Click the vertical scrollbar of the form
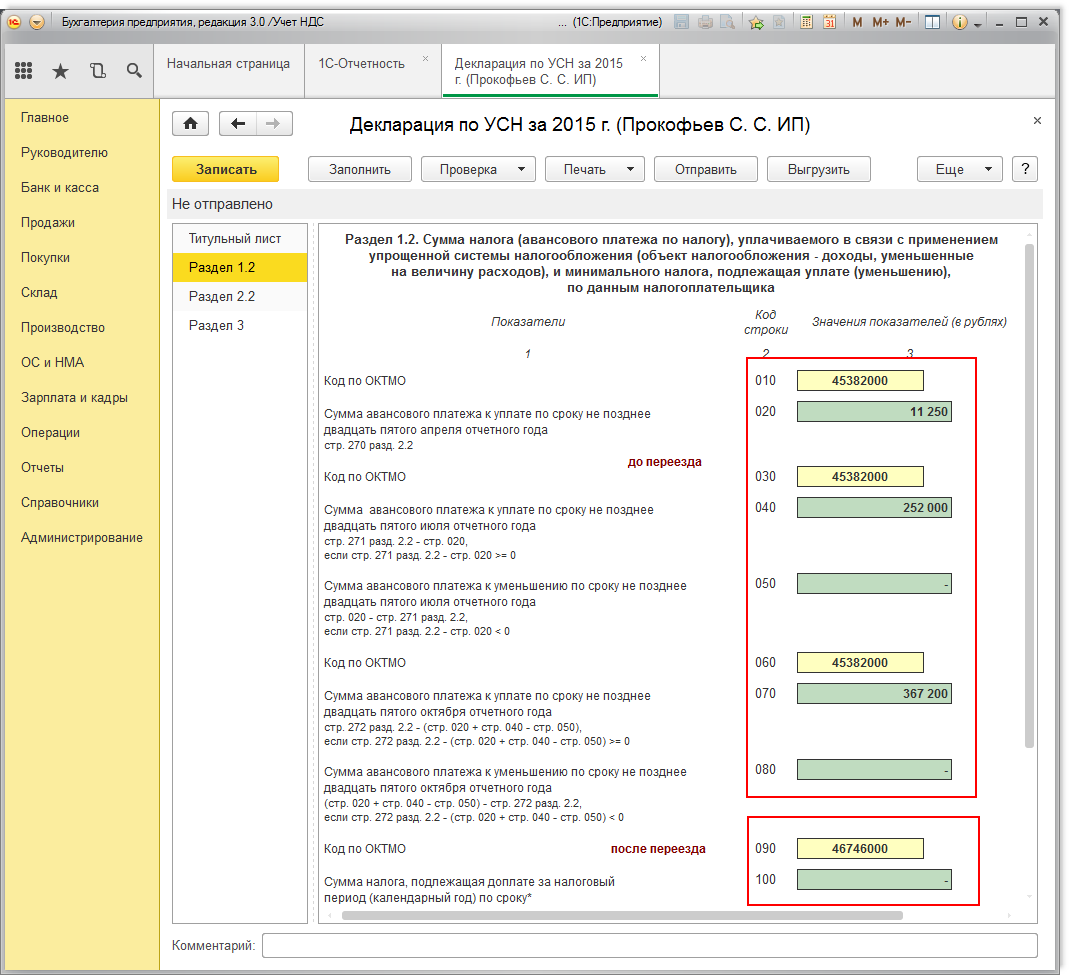This screenshot has width=1069, height=975. [1029, 500]
